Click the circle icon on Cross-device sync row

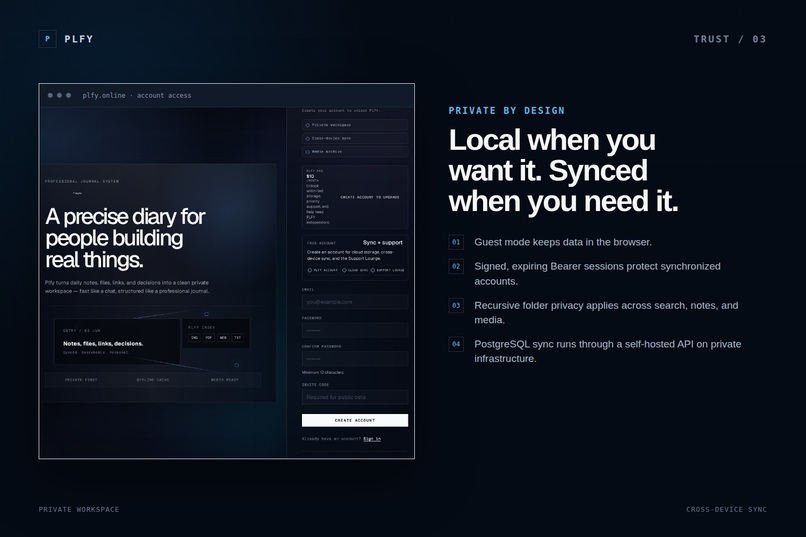click(308, 138)
